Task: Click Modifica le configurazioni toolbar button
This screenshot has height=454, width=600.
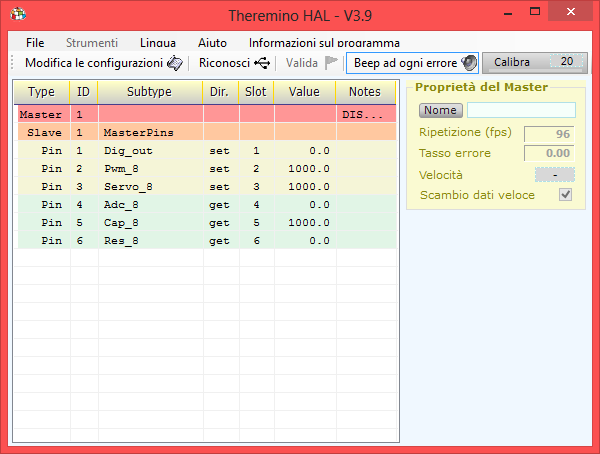Action: [x=103, y=63]
